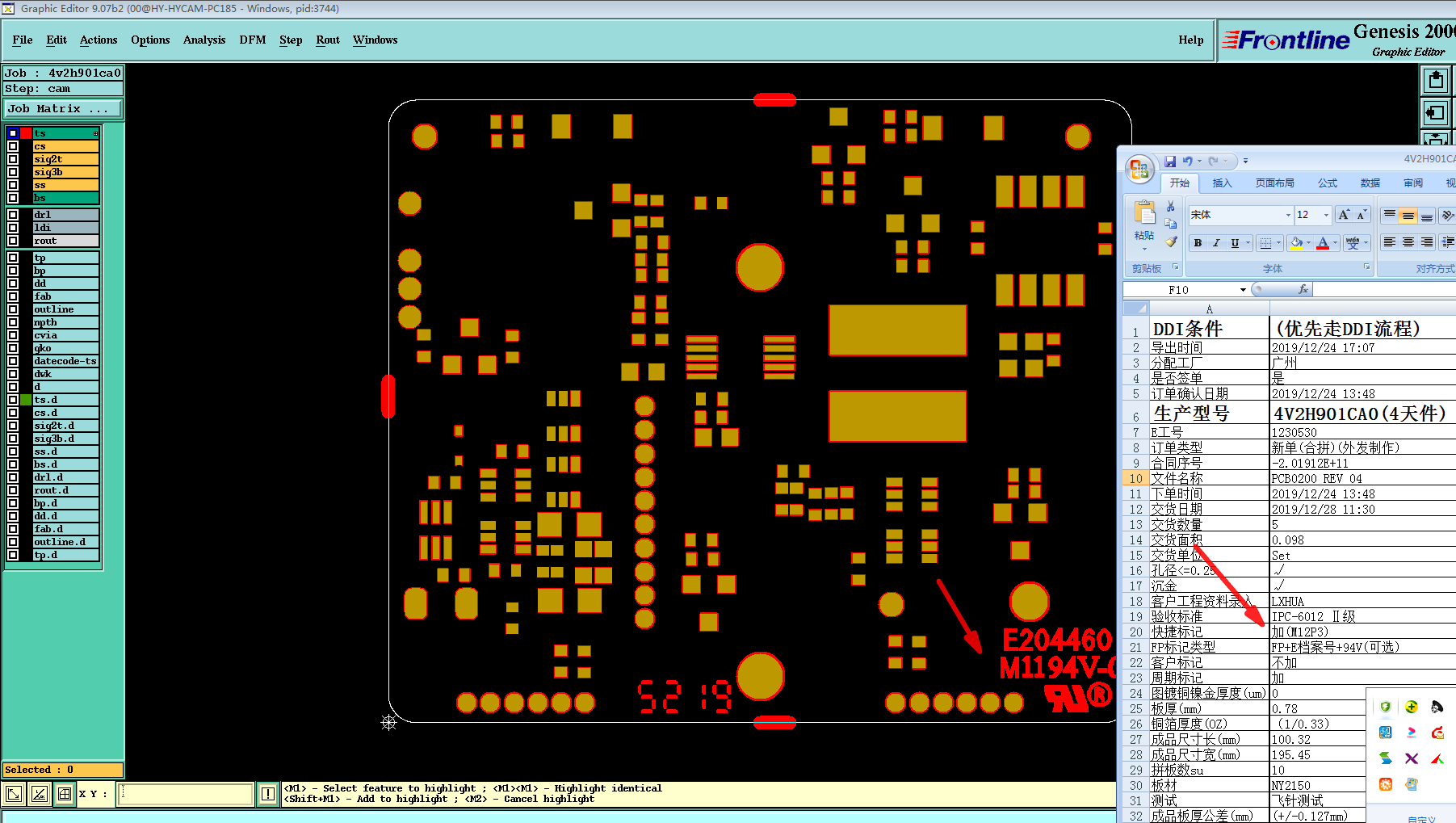Click the Cut scissors icon in Excel

(1171, 207)
